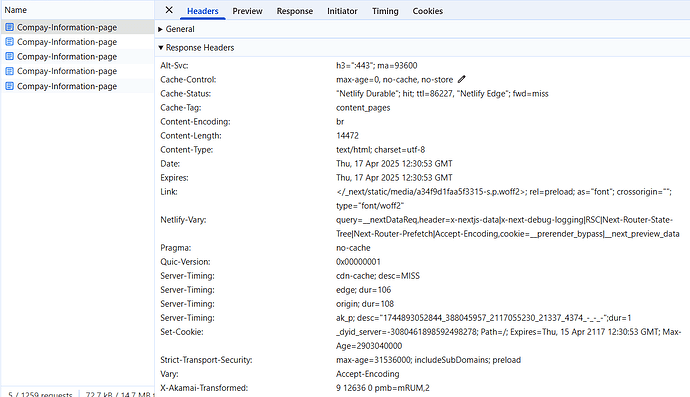690x397 pixels.
Task: Open the Response tab
Action: pyautogui.click(x=294, y=11)
